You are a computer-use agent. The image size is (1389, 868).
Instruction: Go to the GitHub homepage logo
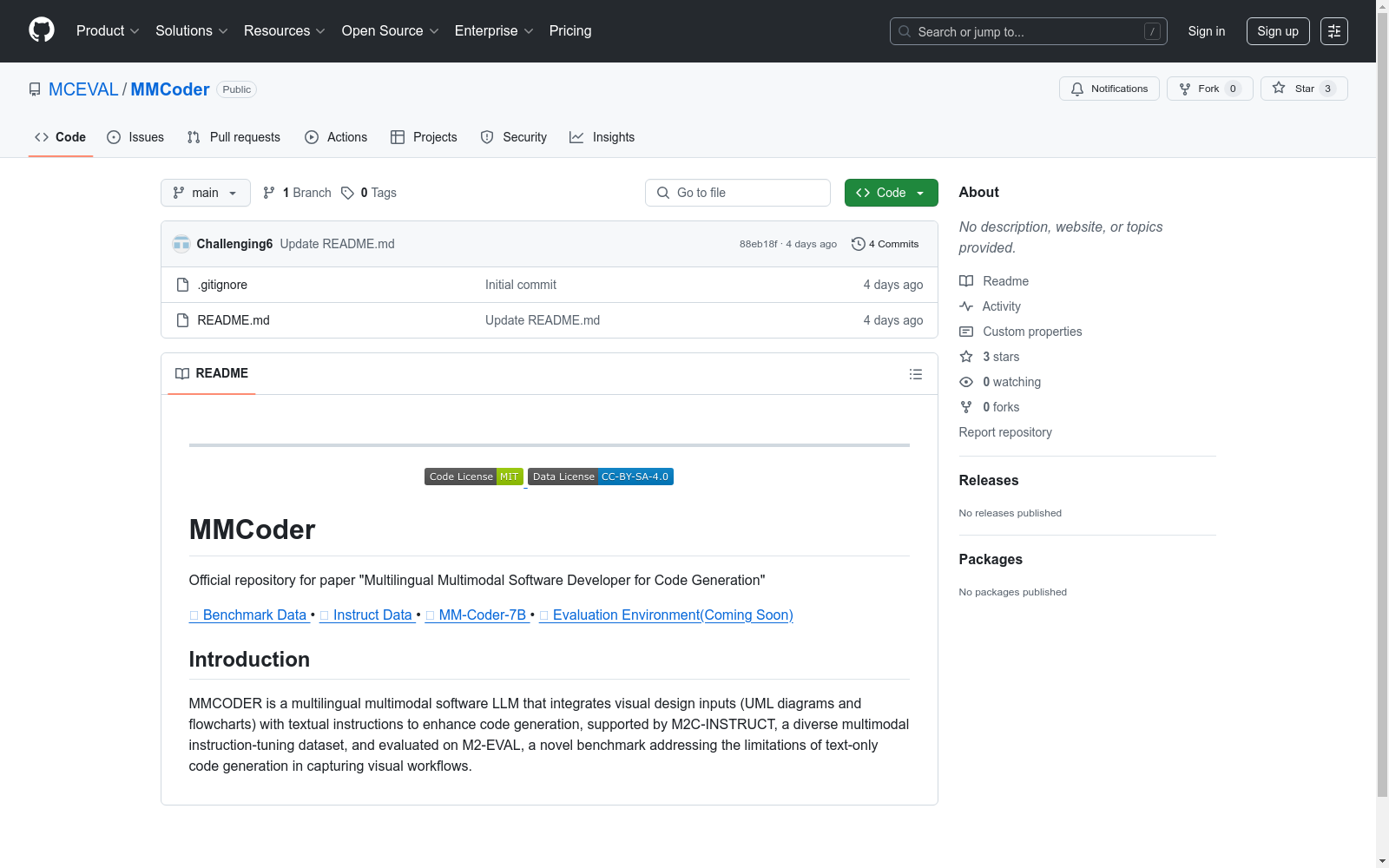coord(42,30)
